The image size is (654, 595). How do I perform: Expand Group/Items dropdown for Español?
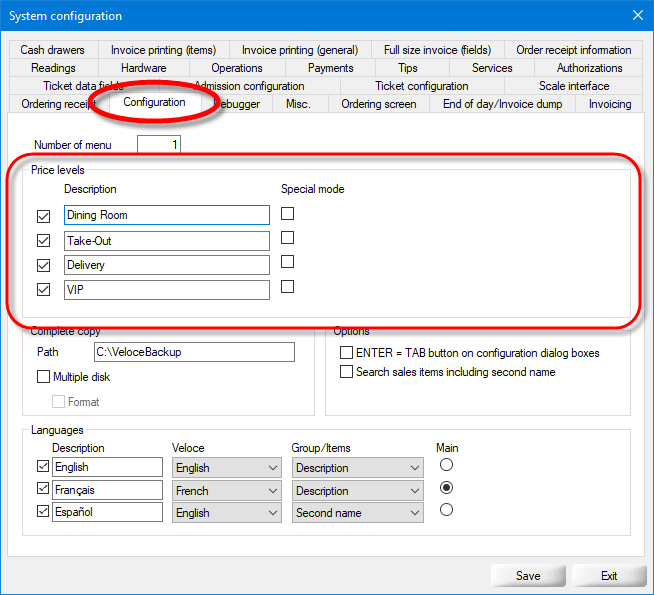358,513
